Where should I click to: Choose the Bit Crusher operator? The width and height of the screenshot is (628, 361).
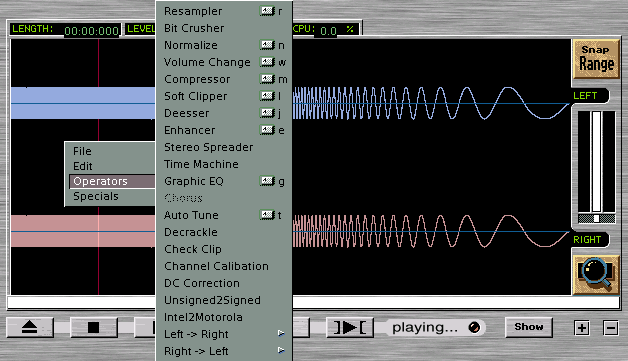(x=224, y=28)
